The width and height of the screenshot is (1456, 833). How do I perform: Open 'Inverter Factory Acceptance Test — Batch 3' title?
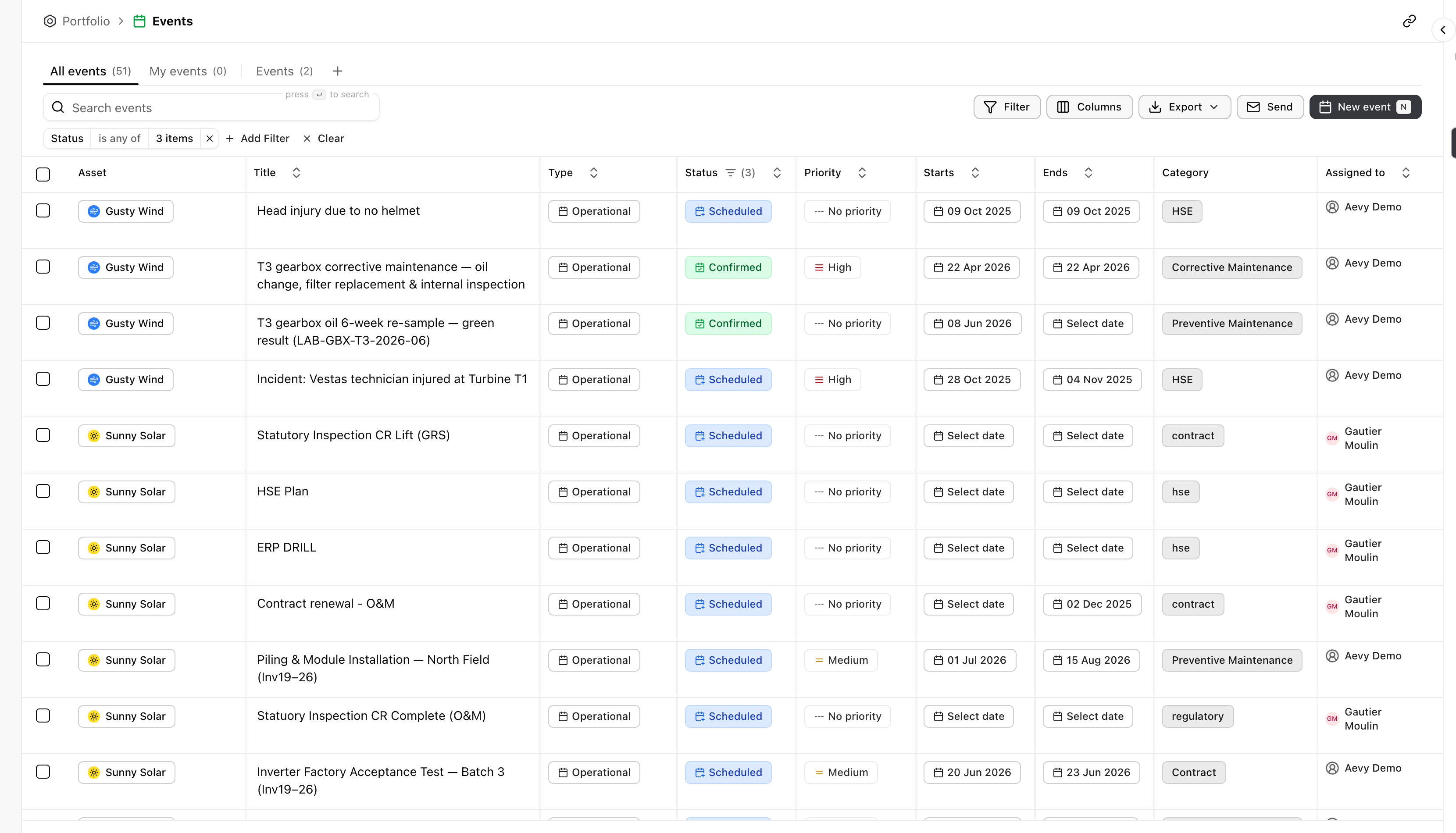point(381,780)
